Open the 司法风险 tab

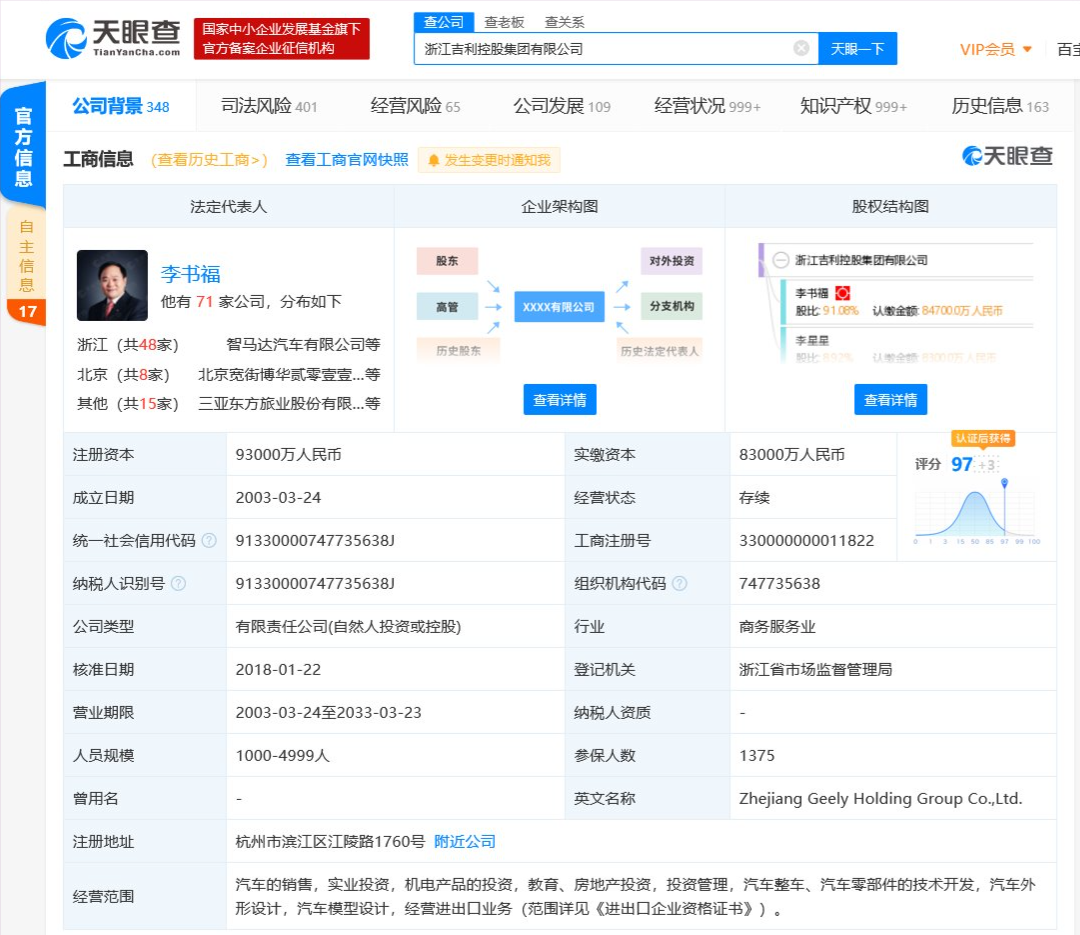(269, 106)
